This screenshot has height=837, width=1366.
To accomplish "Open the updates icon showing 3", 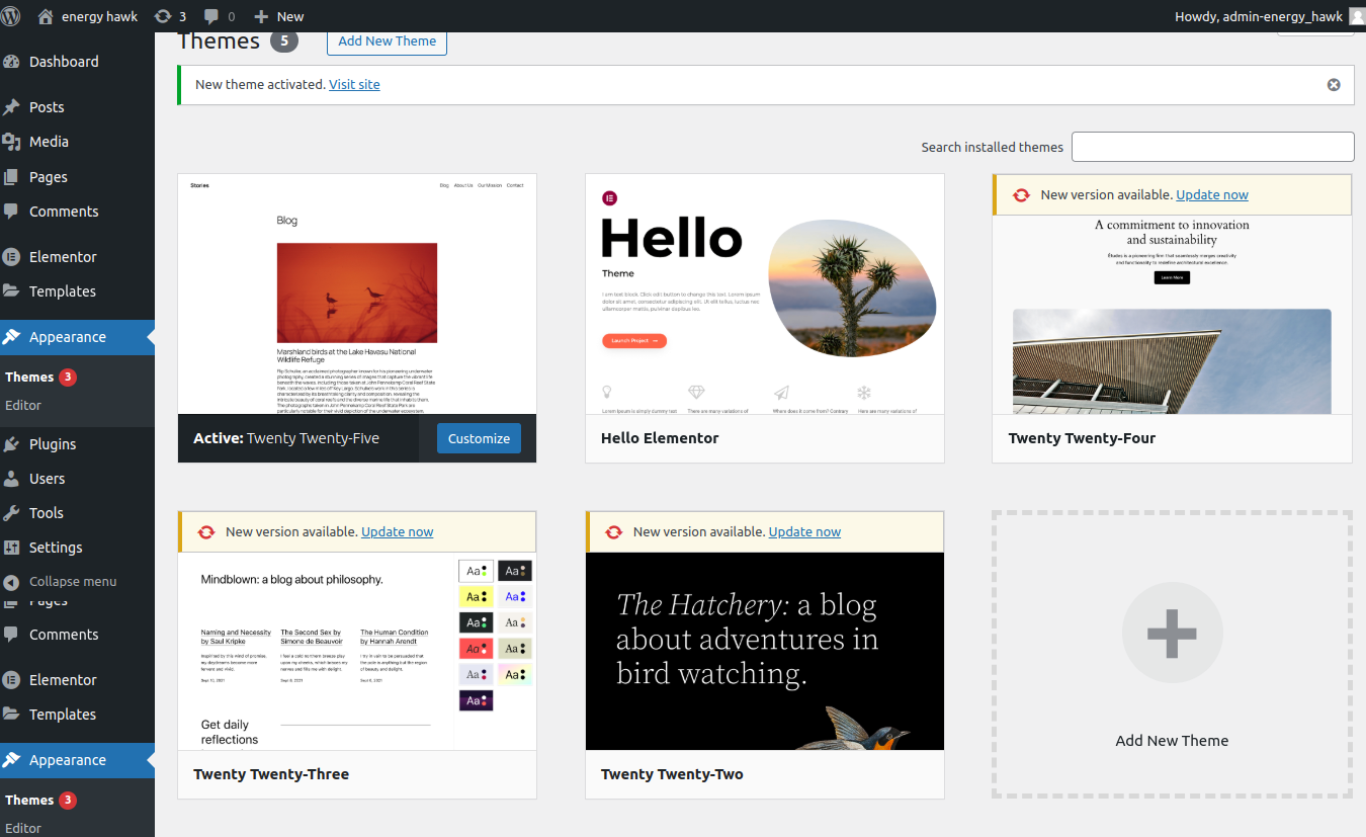I will (x=163, y=16).
